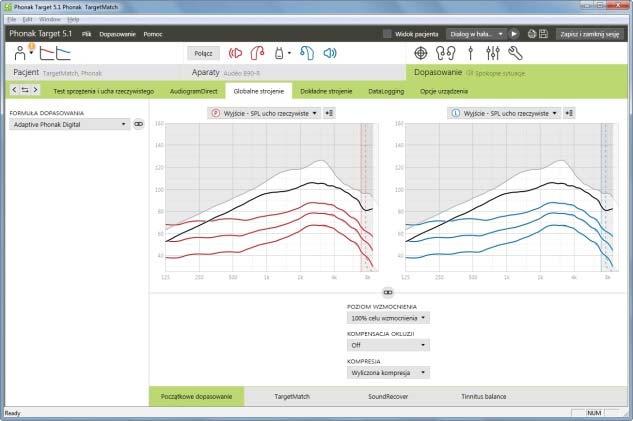This screenshot has width=633, height=421.
Task: Click the Help menu in the title menu bar
Action: point(73,19)
